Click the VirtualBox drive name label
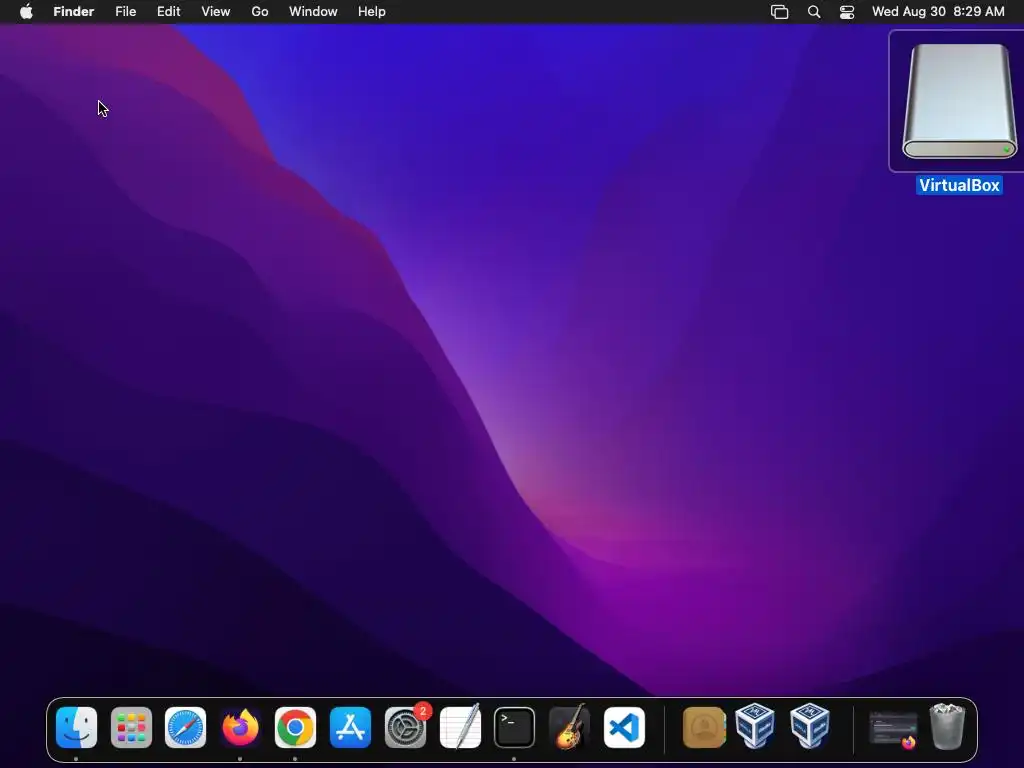The width and height of the screenshot is (1024, 768). 959,185
